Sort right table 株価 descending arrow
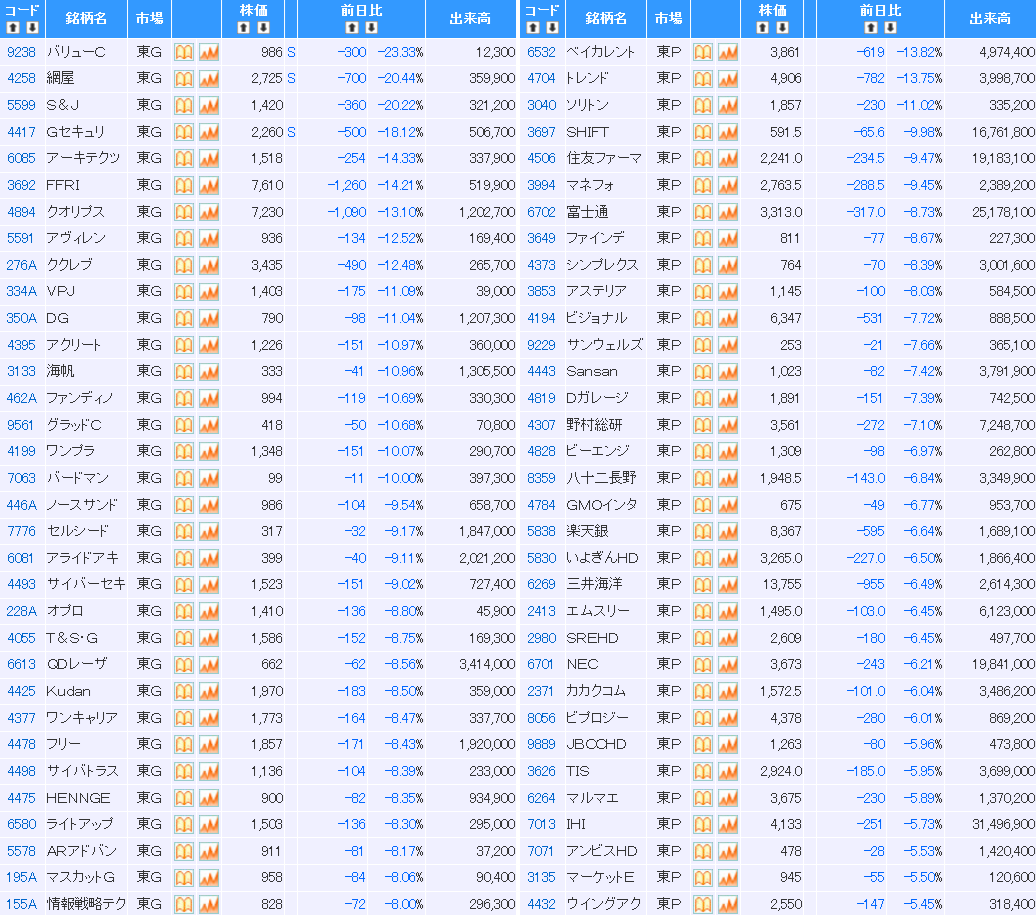The width and height of the screenshot is (1036, 915). pos(782,28)
